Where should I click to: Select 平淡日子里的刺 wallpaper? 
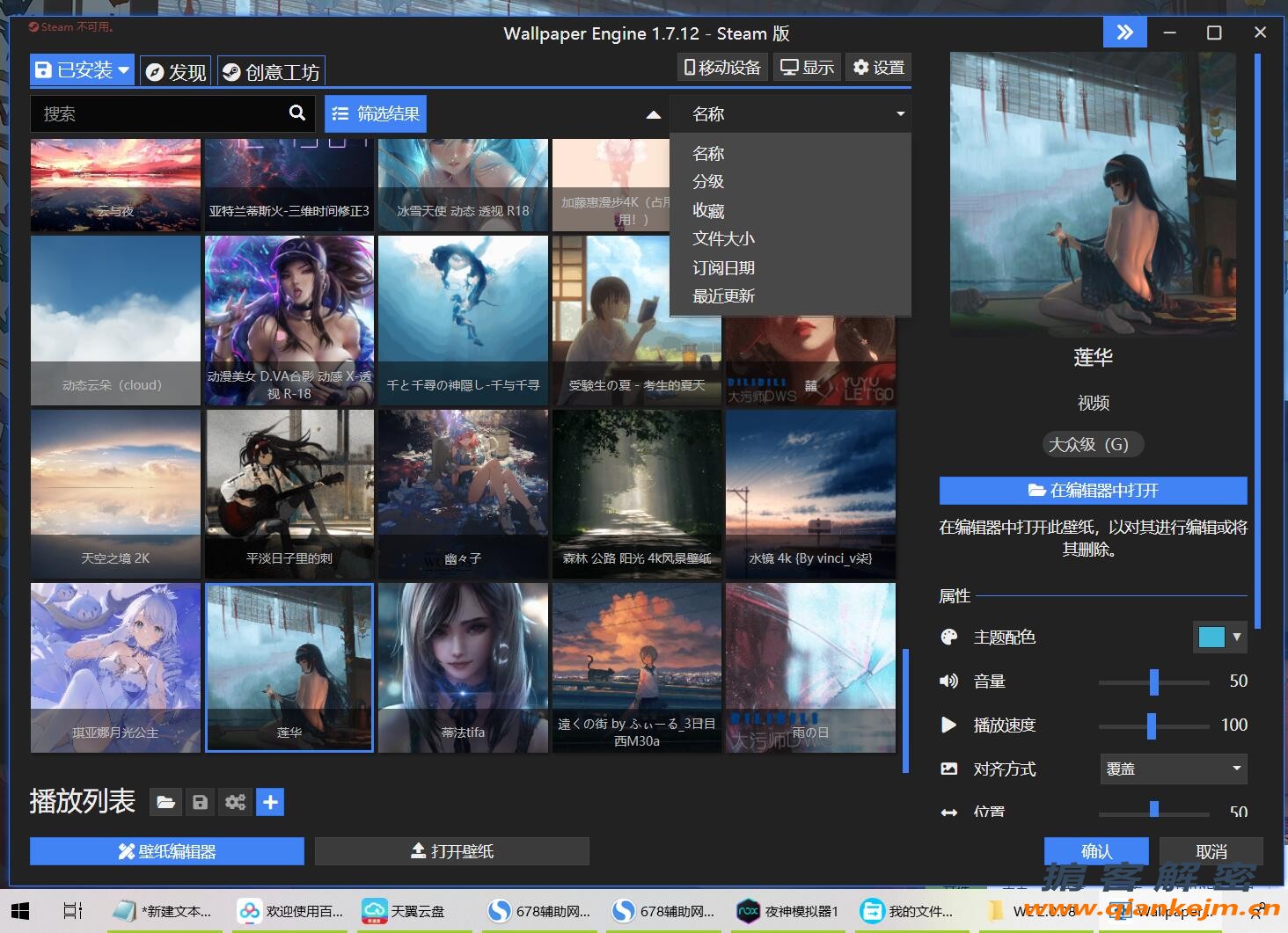(x=289, y=494)
